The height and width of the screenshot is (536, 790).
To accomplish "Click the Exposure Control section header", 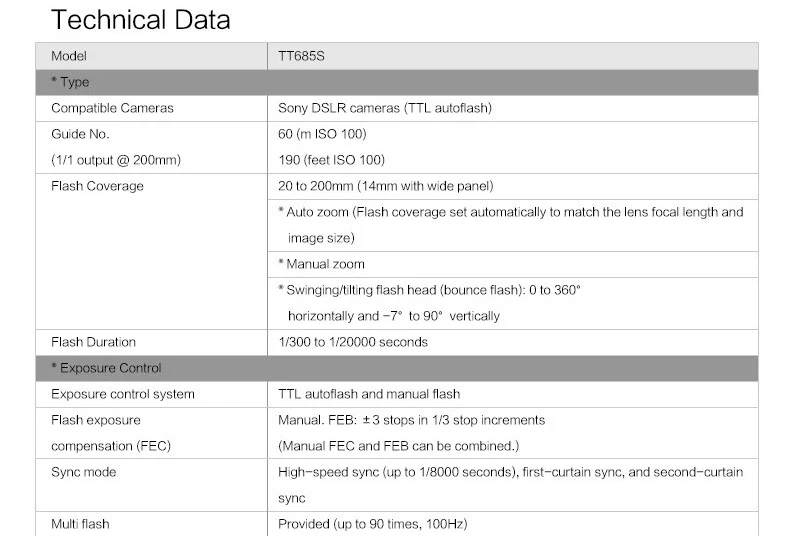I will tap(397, 368).
